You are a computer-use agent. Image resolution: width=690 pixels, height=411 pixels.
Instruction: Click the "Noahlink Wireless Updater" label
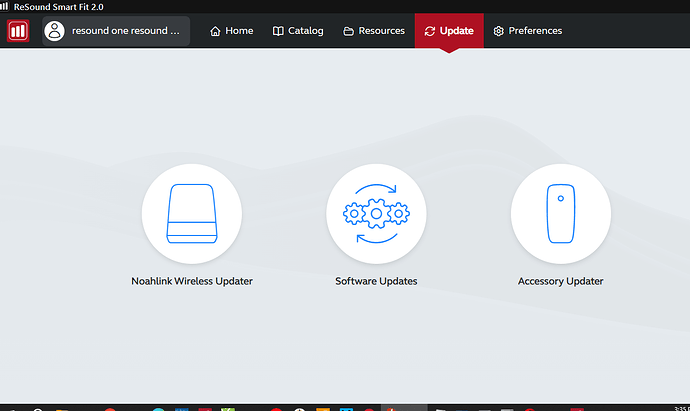(192, 281)
